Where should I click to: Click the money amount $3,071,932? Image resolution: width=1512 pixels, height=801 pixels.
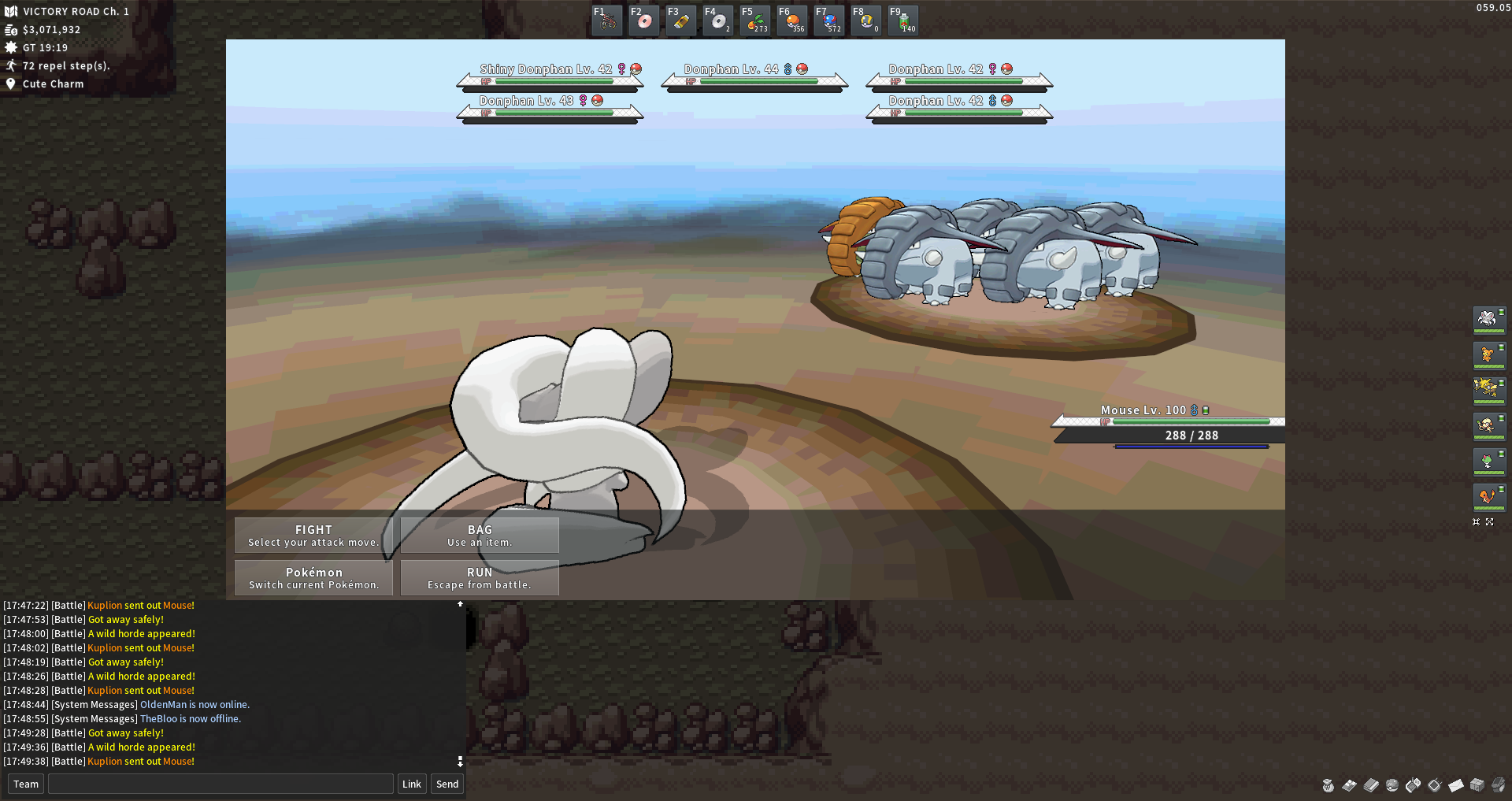51,30
